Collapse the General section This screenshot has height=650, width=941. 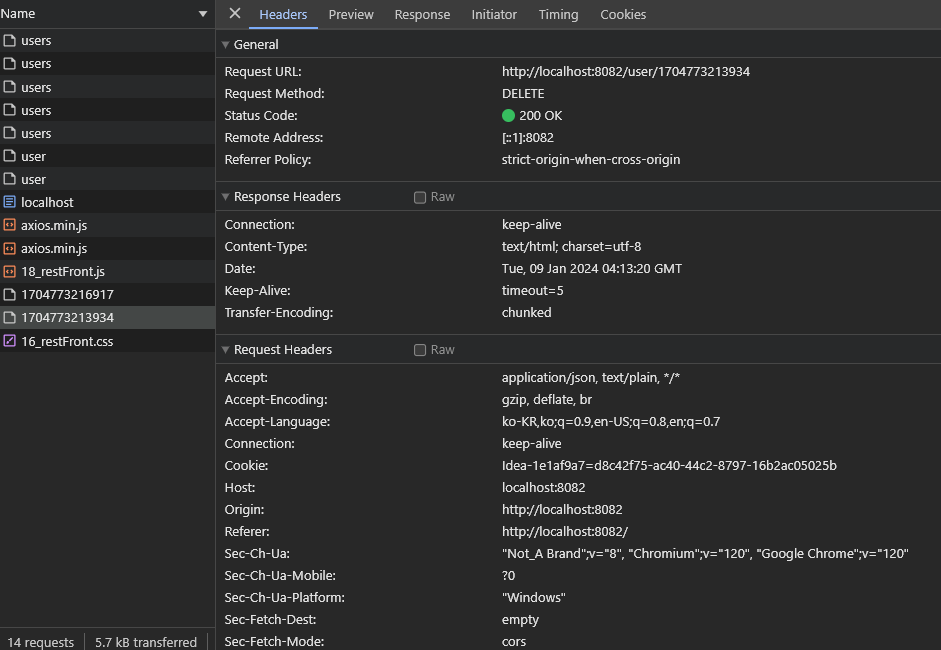pyautogui.click(x=226, y=44)
